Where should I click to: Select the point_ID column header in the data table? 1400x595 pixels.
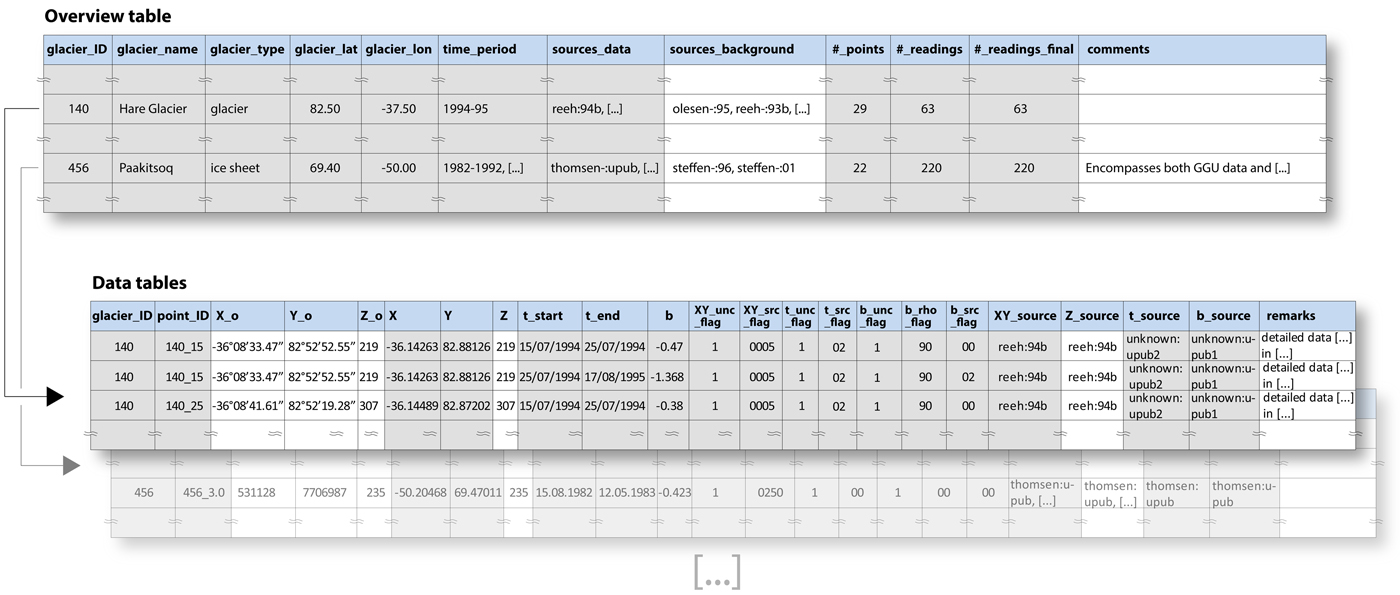pos(183,315)
